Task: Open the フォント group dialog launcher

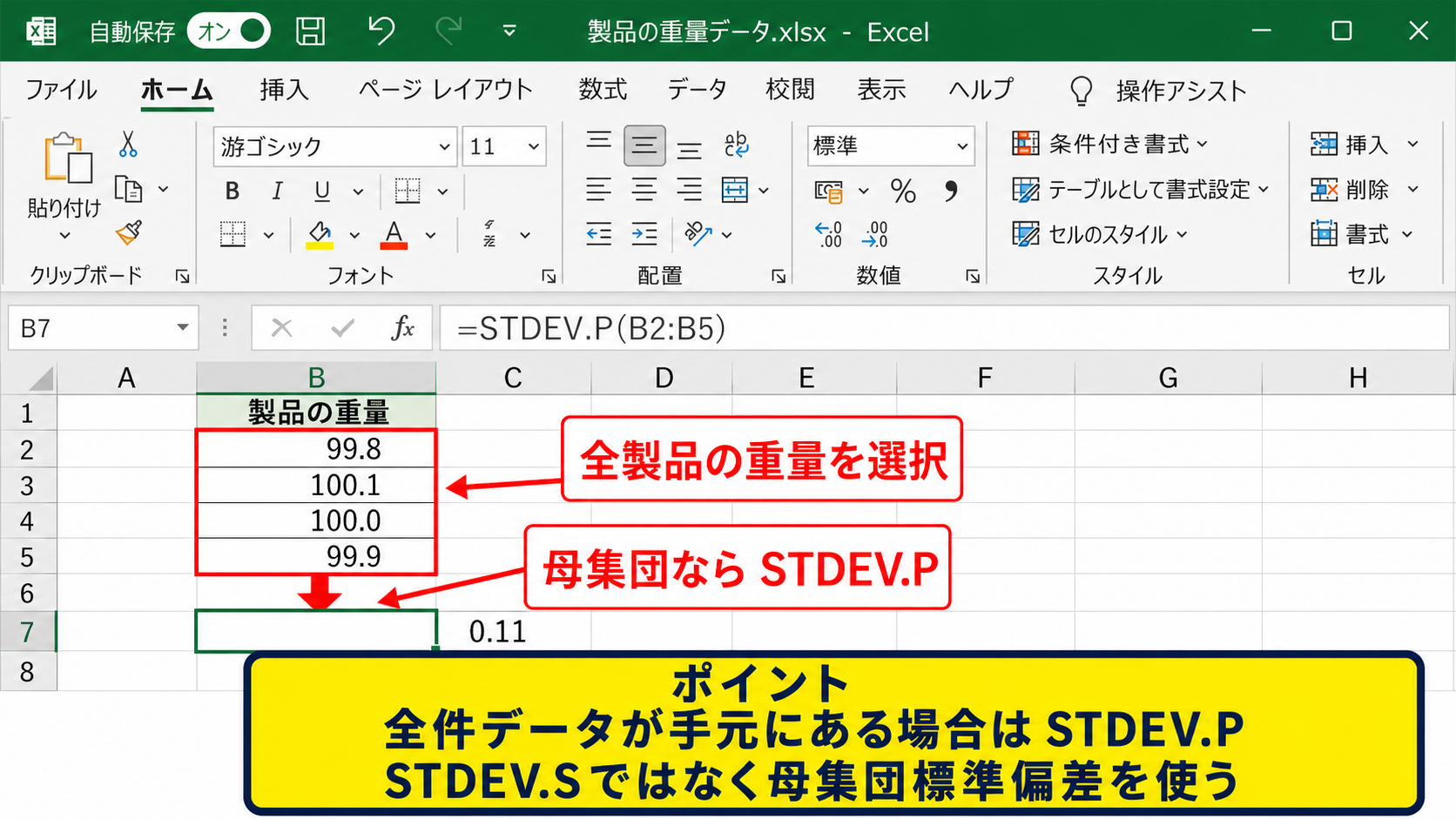Action: (x=549, y=276)
